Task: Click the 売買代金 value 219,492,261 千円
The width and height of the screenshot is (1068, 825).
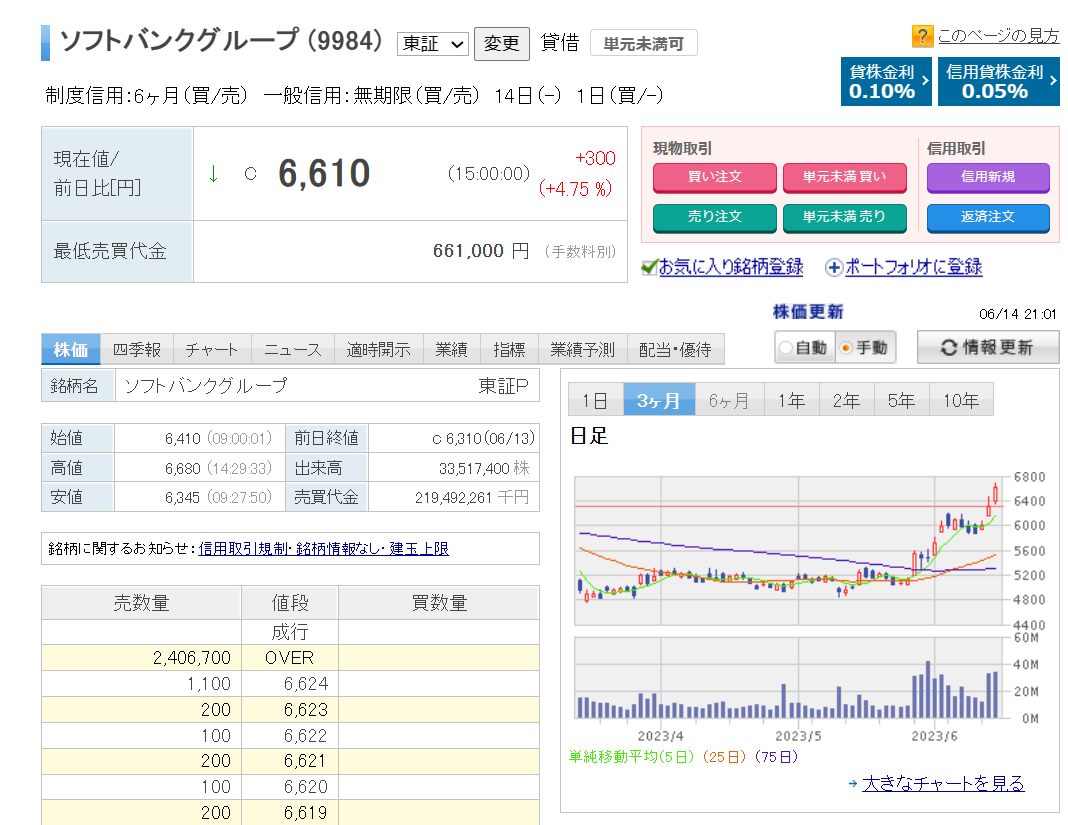Action: pos(472,498)
